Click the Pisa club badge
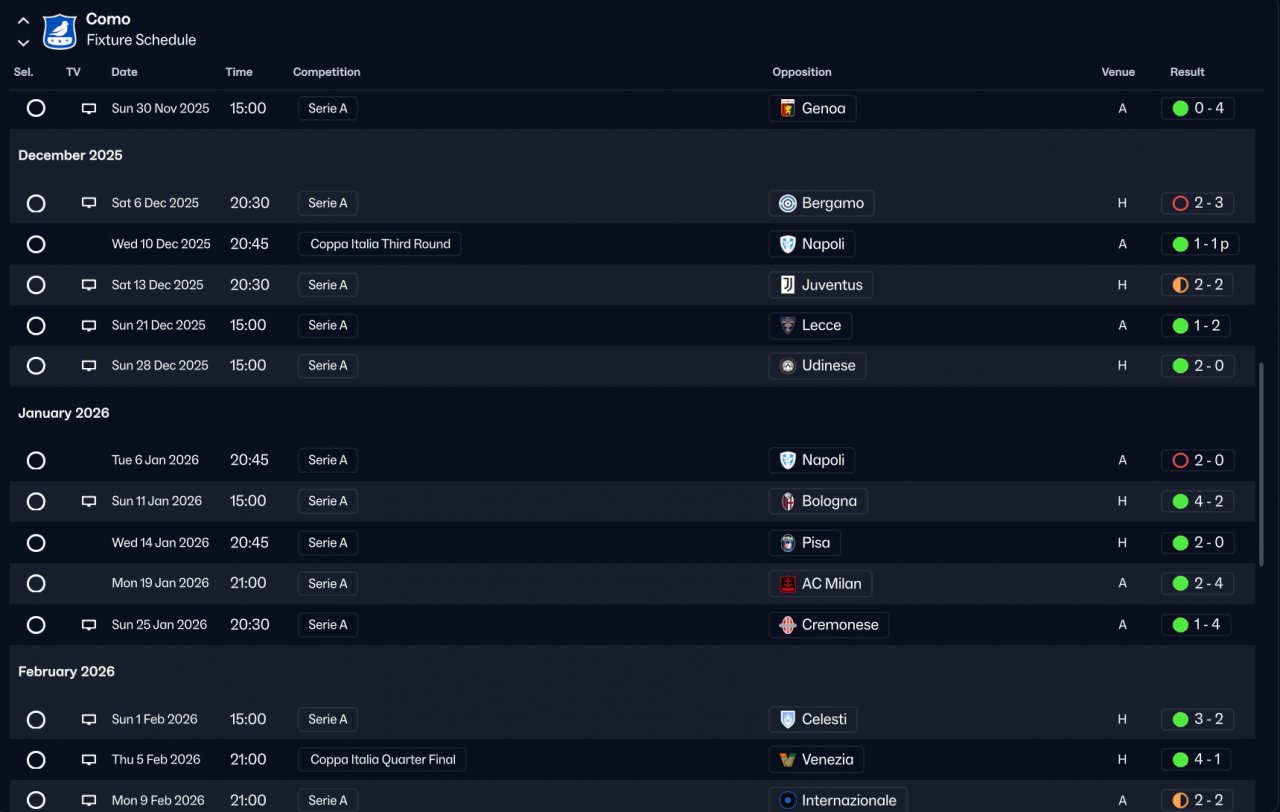1280x812 pixels. tap(788, 543)
